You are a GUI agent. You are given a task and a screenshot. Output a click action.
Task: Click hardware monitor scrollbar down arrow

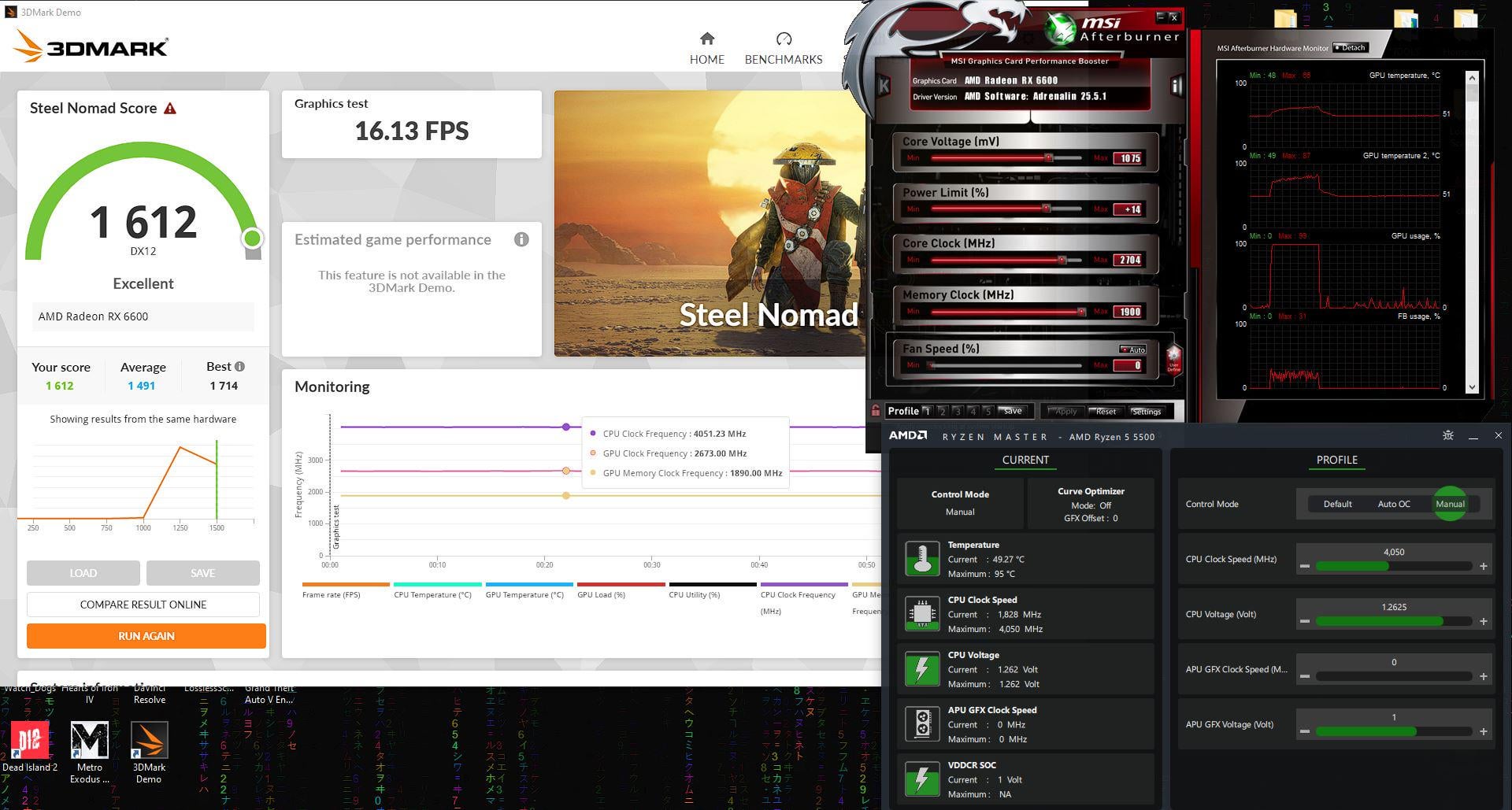(1472, 387)
